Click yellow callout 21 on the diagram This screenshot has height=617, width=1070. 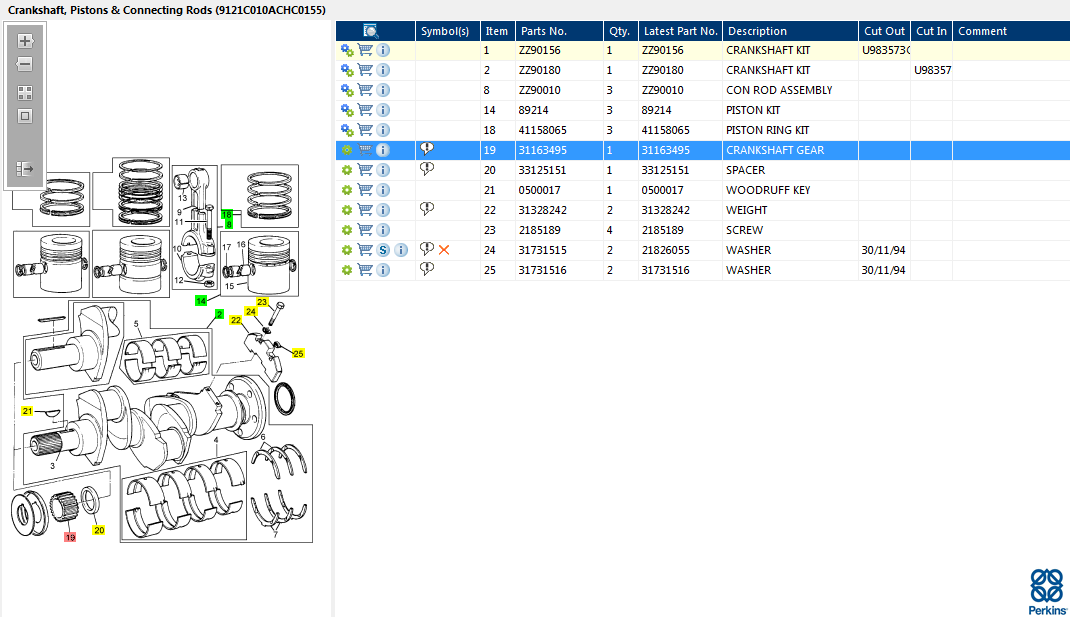pos(28,411)
